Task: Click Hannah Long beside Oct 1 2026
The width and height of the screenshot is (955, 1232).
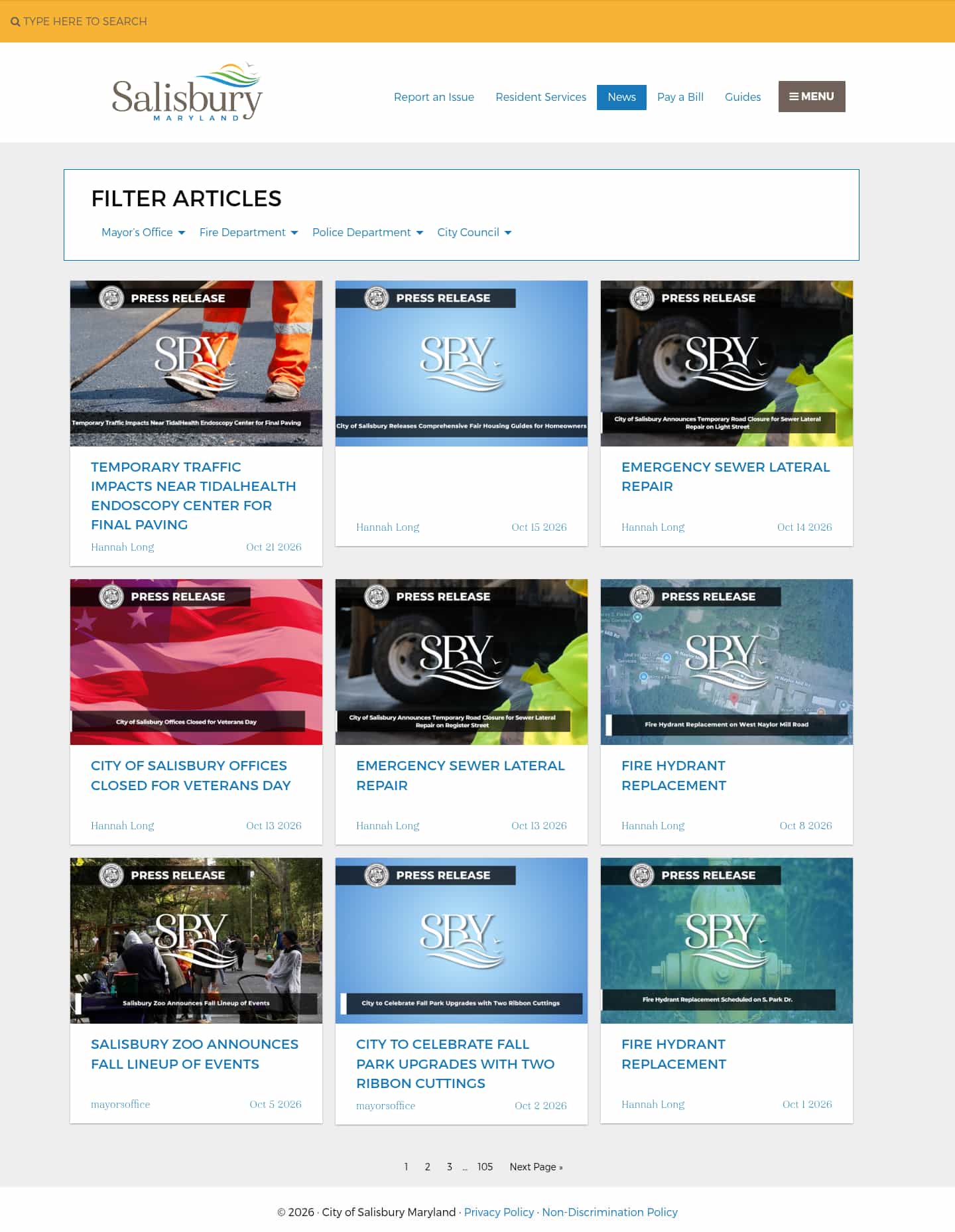Action: click(x=653, y=1104)
